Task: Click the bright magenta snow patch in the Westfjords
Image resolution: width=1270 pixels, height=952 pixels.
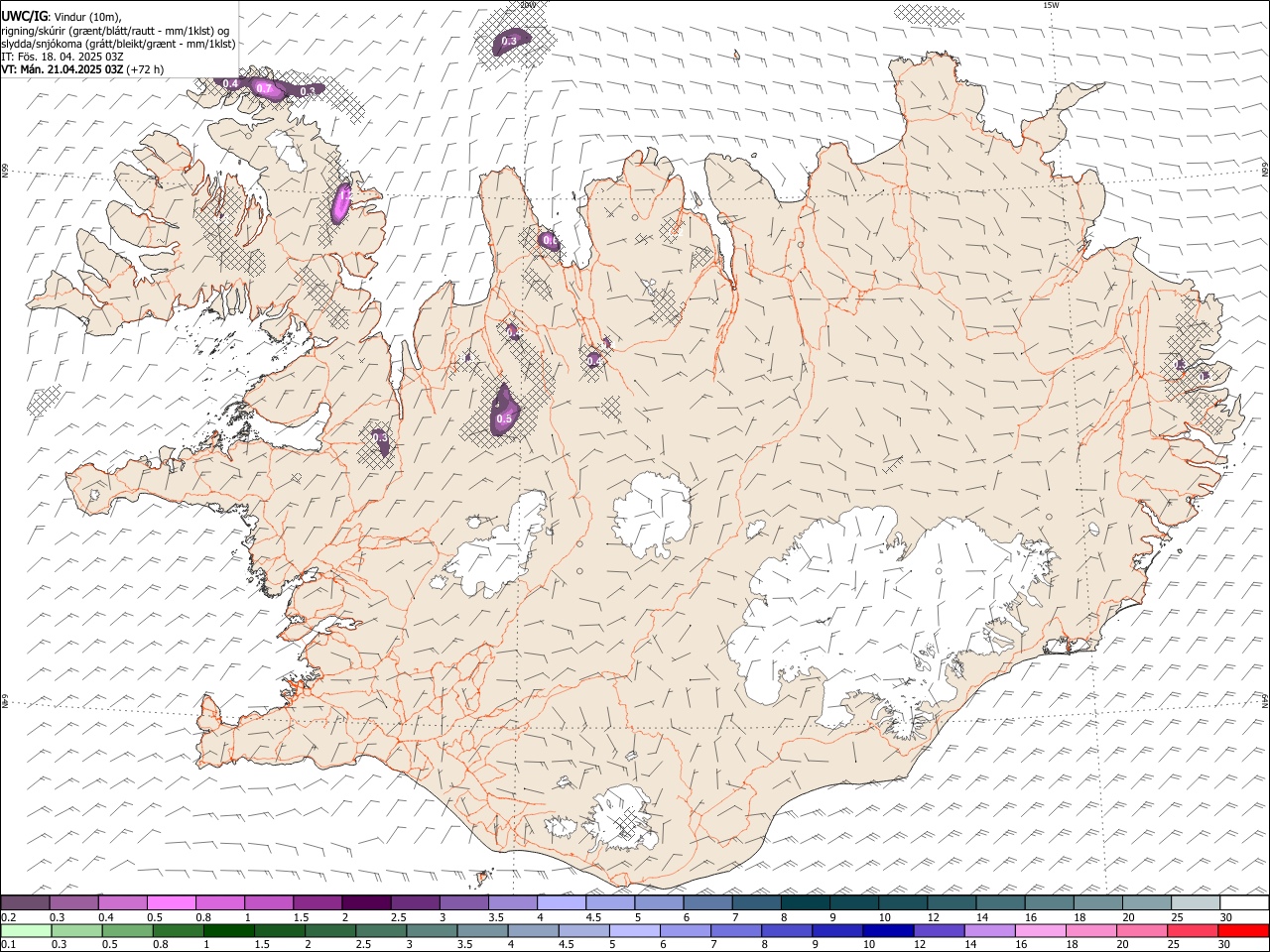Action: coord(342,201)
